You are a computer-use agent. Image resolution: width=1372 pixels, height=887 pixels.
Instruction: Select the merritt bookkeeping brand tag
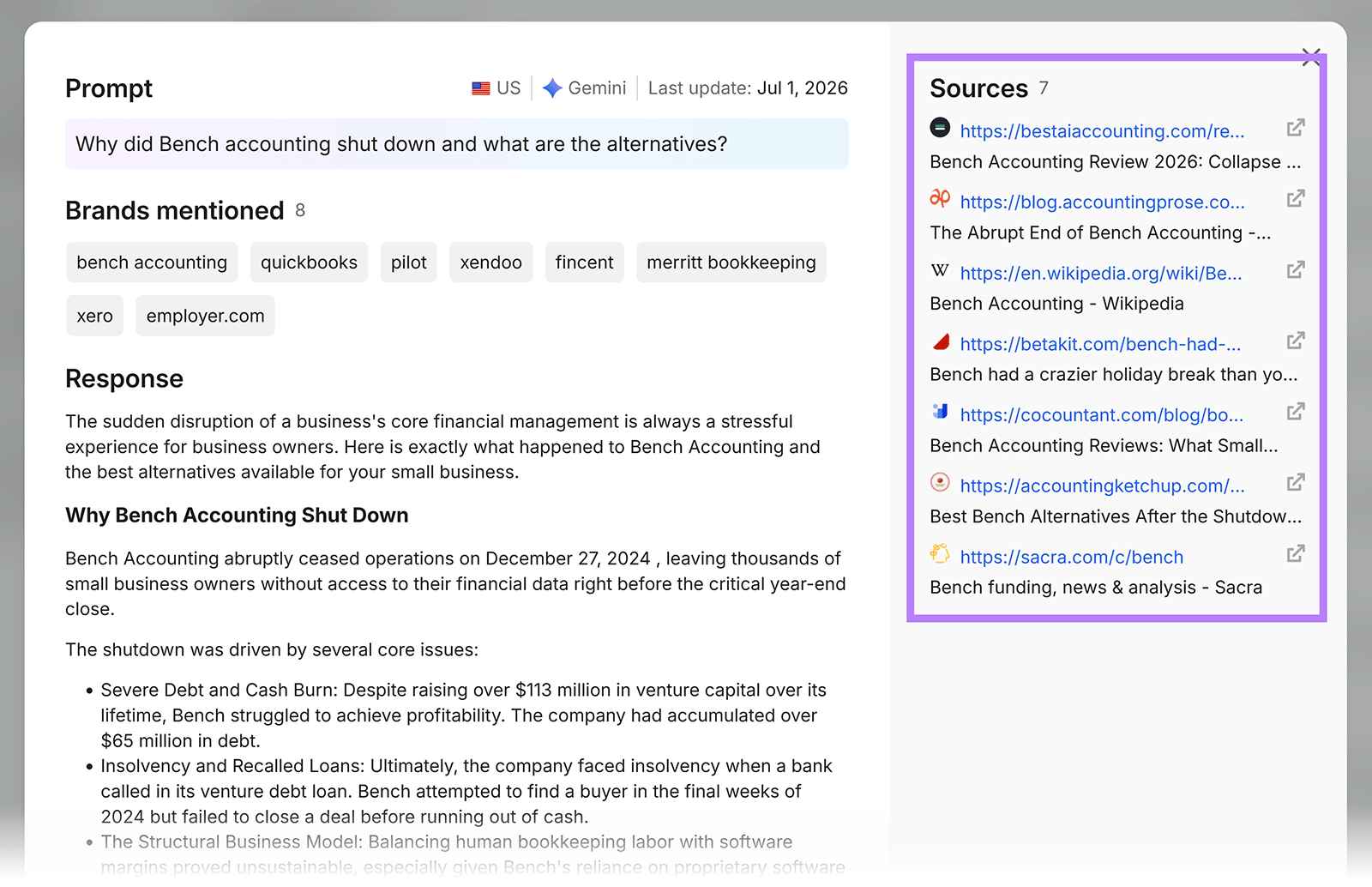coord(731,262)
